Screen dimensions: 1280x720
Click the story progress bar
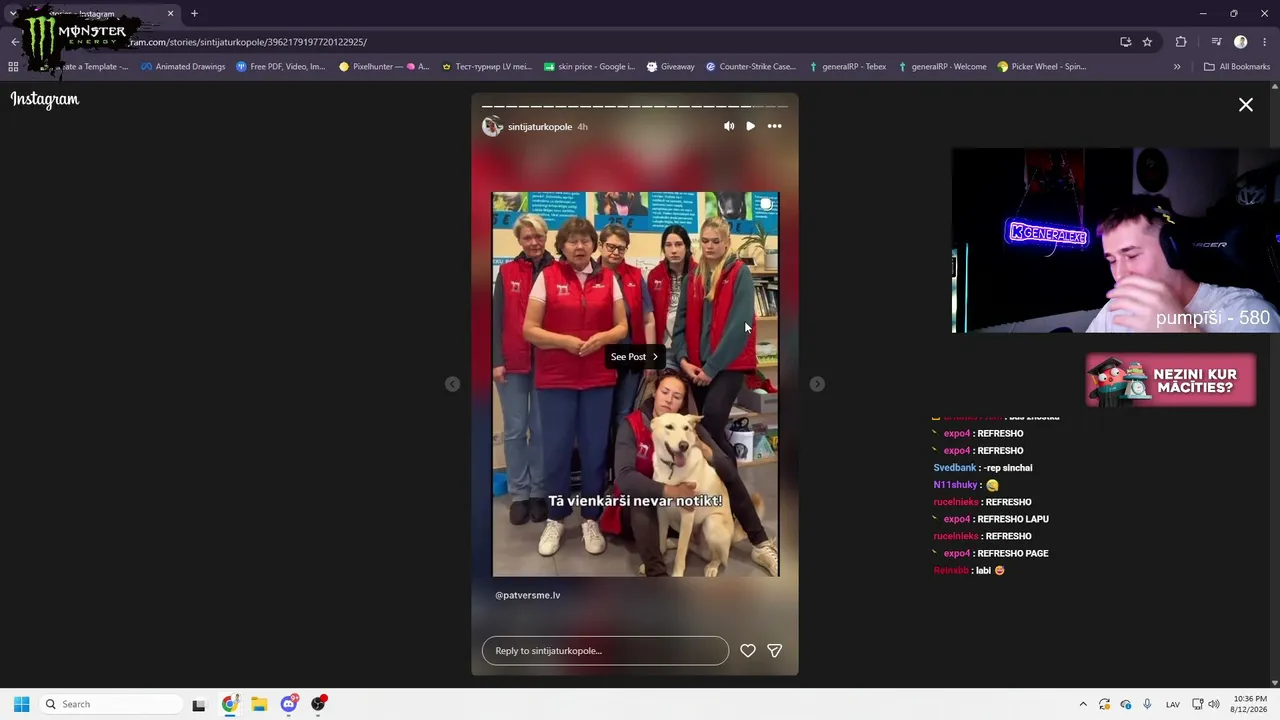pyautogui.click(x=635, y=106)
